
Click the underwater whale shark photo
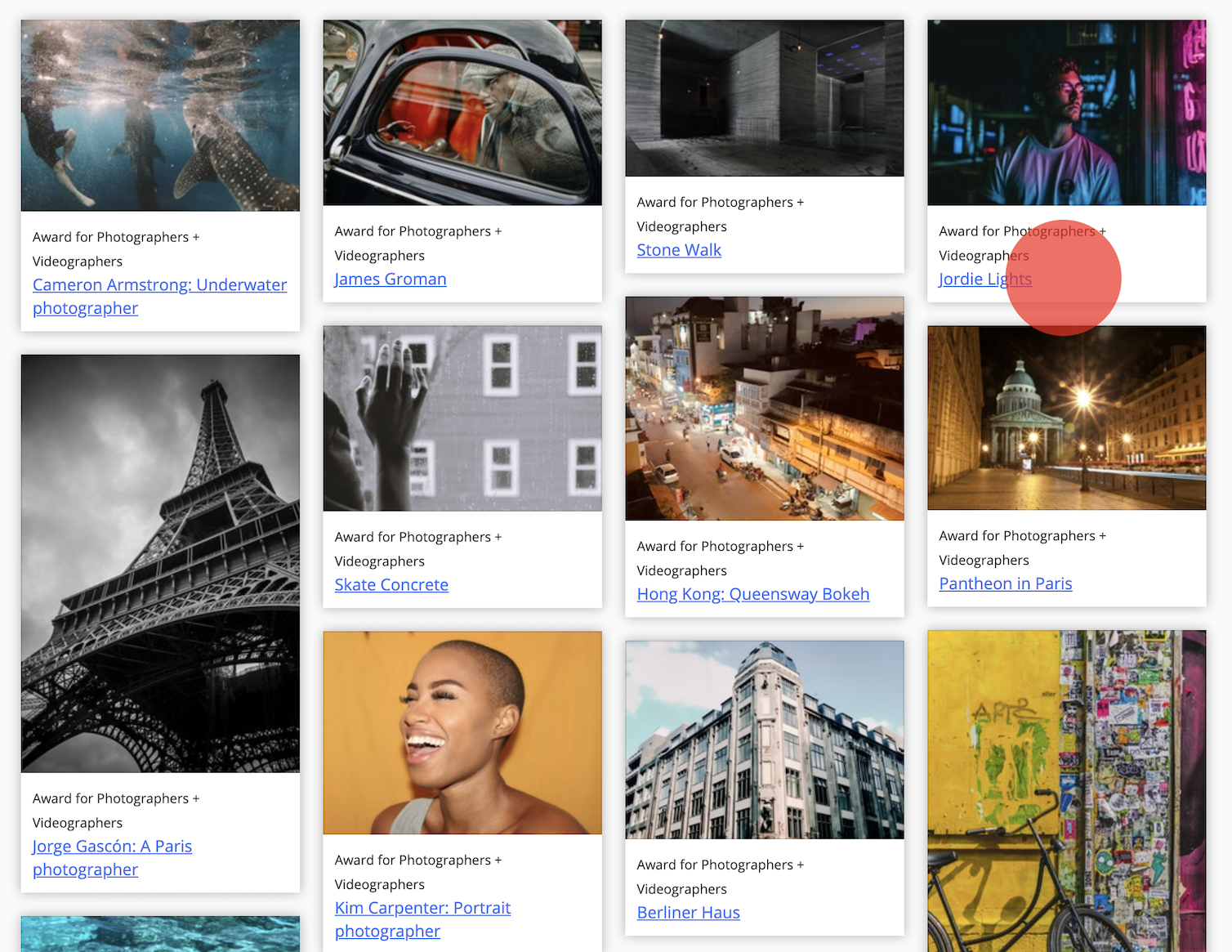(160, 116)
